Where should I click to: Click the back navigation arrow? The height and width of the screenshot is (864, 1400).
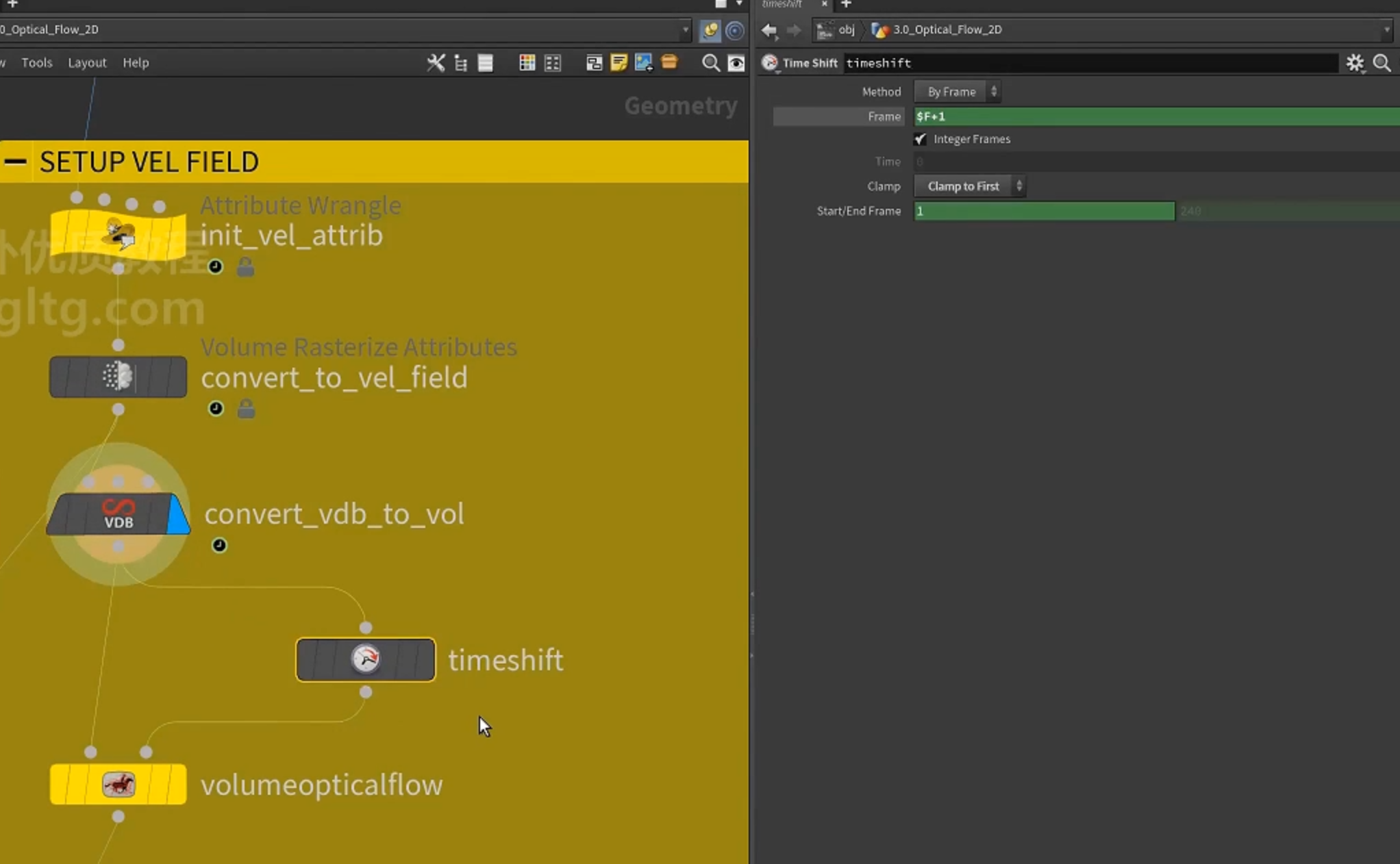point(770,29)
